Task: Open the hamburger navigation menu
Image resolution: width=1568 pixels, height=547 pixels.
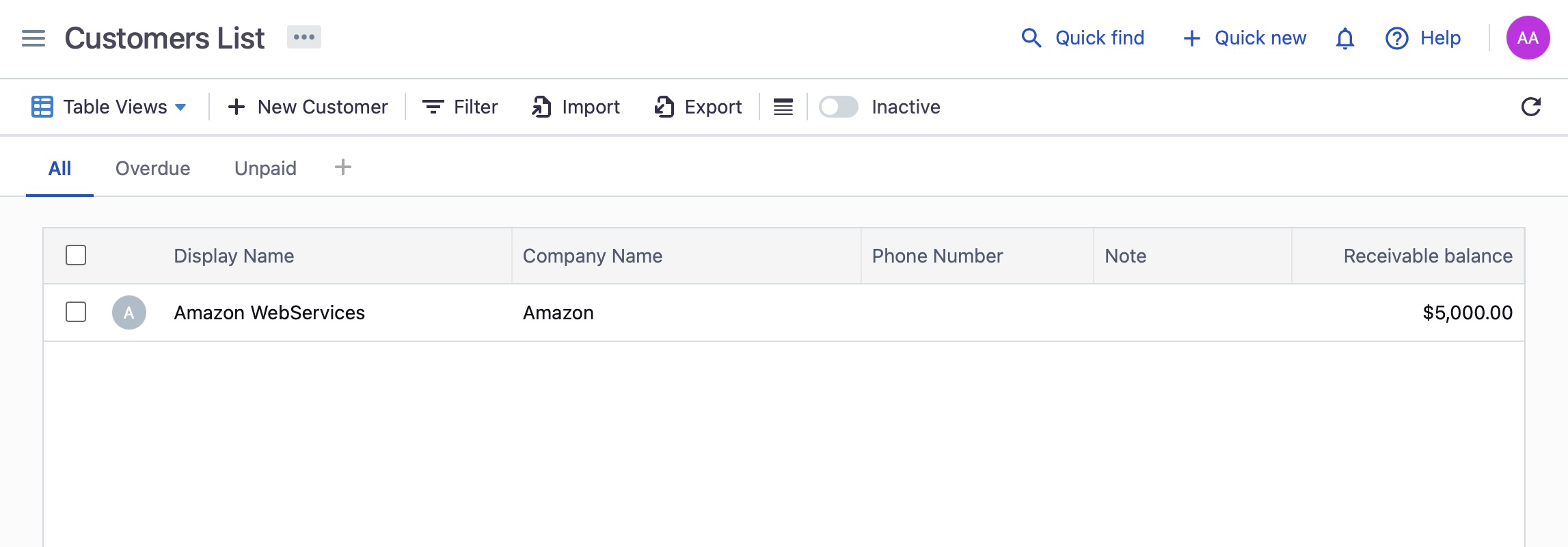Action: [32, 39]
